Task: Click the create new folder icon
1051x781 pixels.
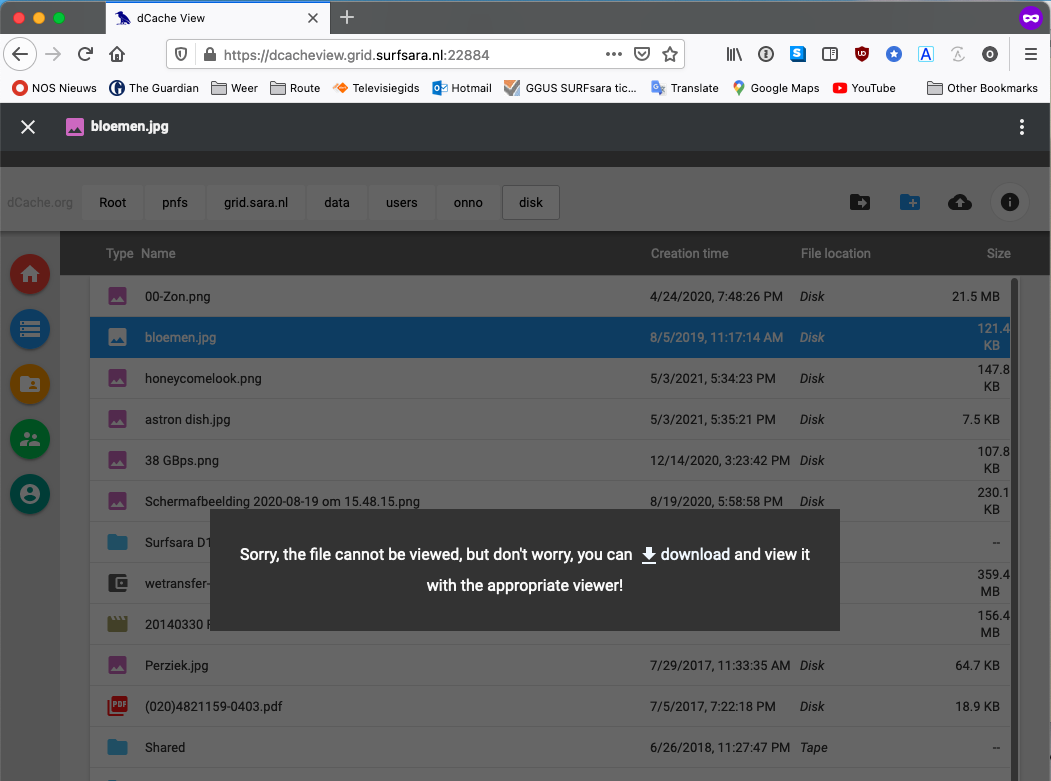Action: coord(910,202)
